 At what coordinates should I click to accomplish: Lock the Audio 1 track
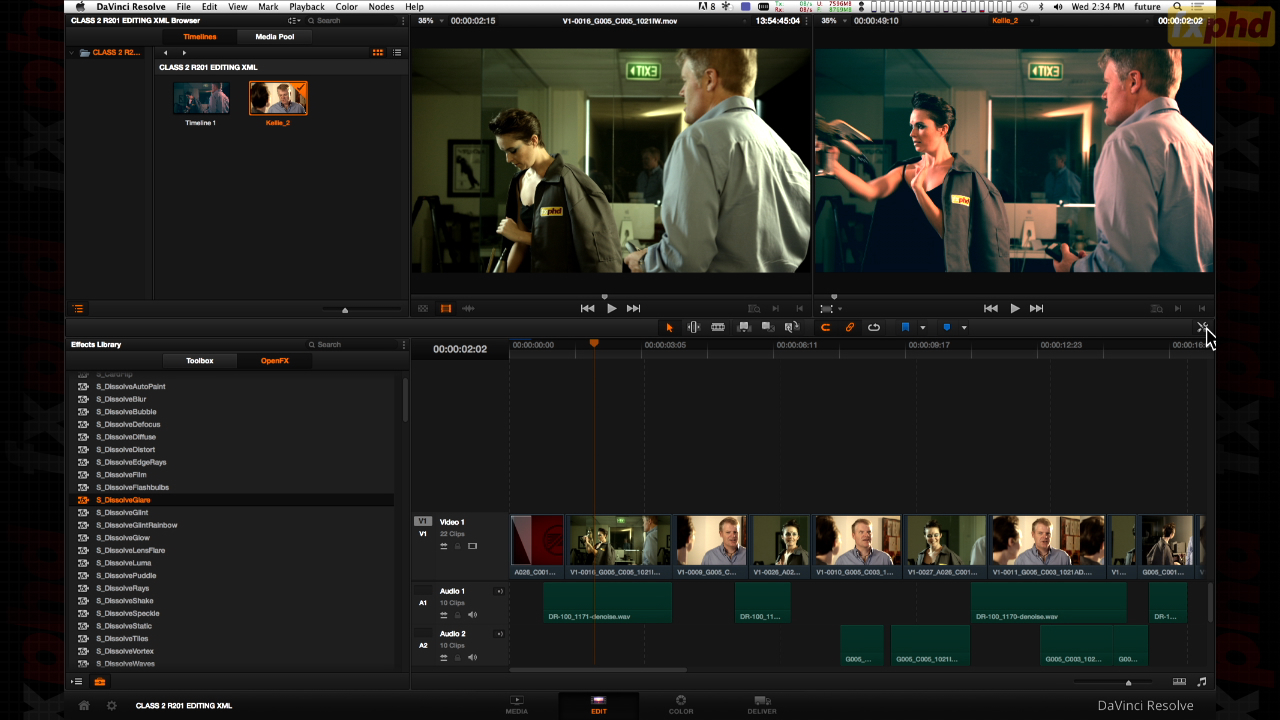pos(458,615)
